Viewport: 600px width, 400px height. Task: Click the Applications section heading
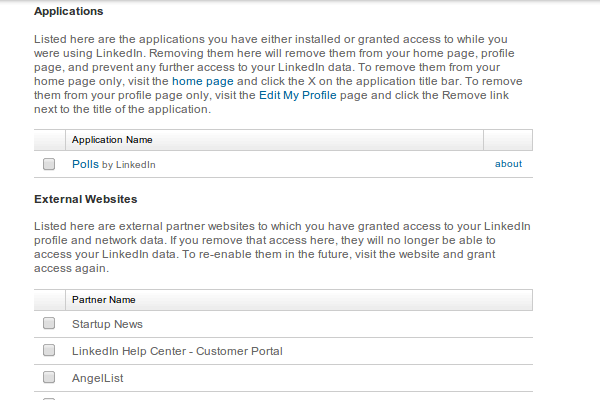[x=68, y=11]
